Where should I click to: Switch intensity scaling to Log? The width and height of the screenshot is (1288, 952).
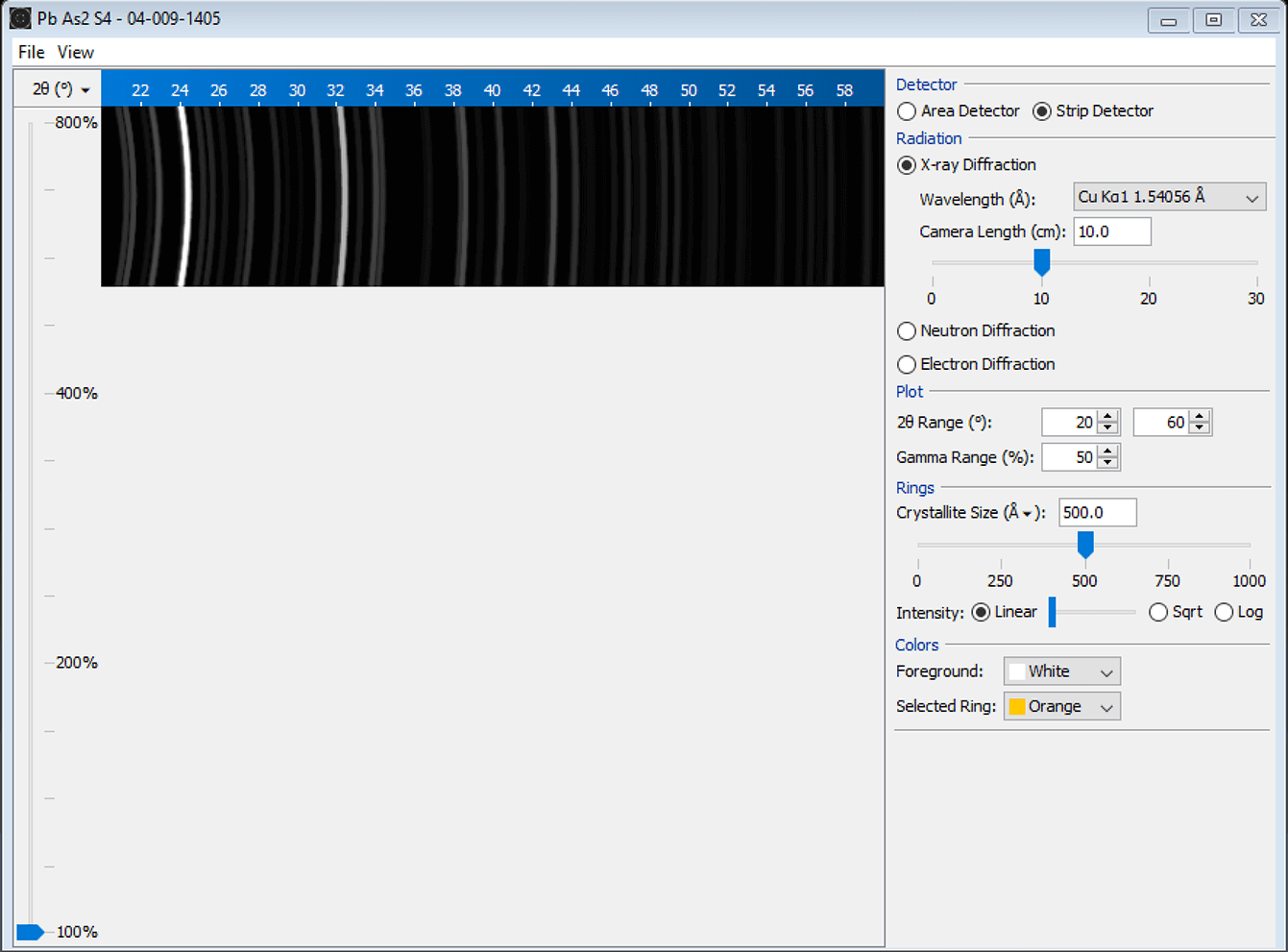pos(1225,612)
